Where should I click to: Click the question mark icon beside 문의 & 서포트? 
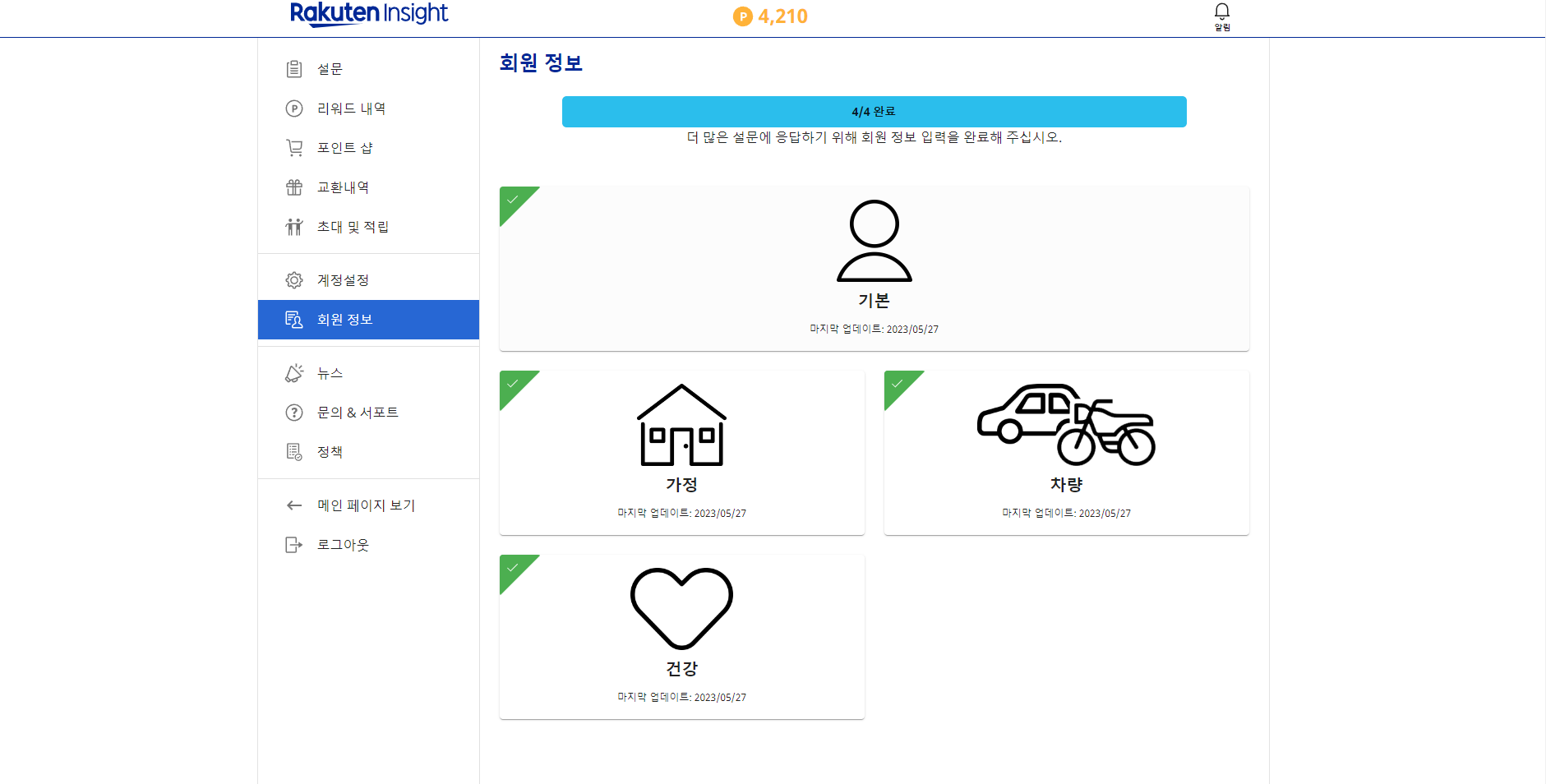[294, 413]
